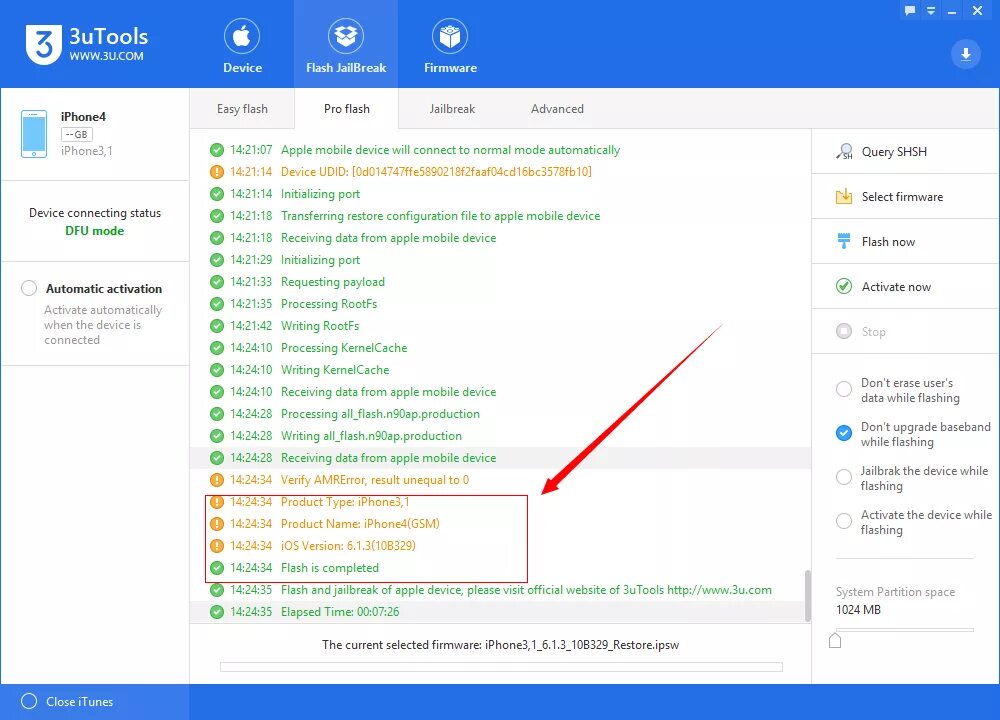The image size is (1000, 720).
Task: Open the http://www.3u.com link in log
Action: click(719, 590)
